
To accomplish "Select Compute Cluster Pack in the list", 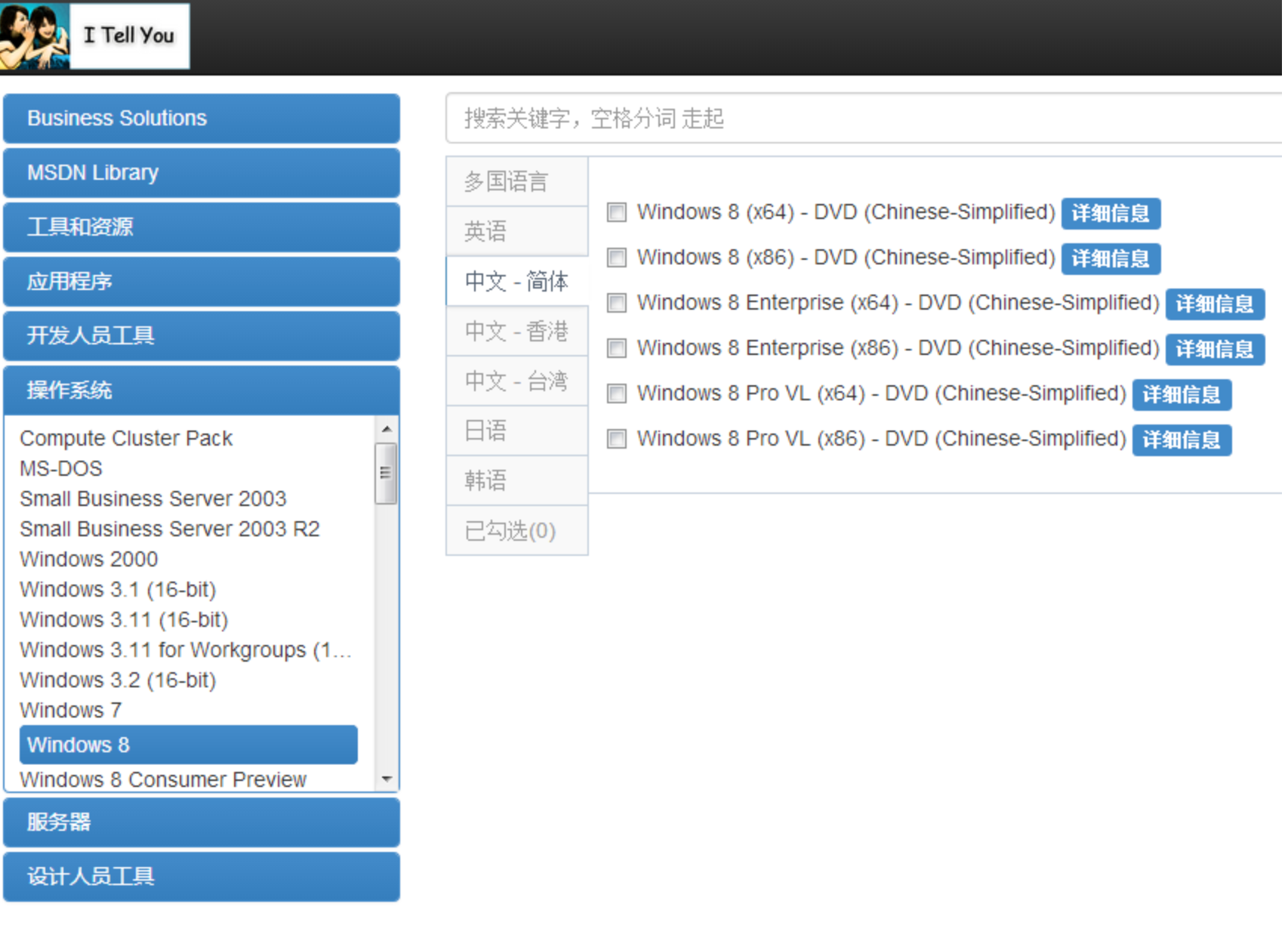I will tap(126, 438).
